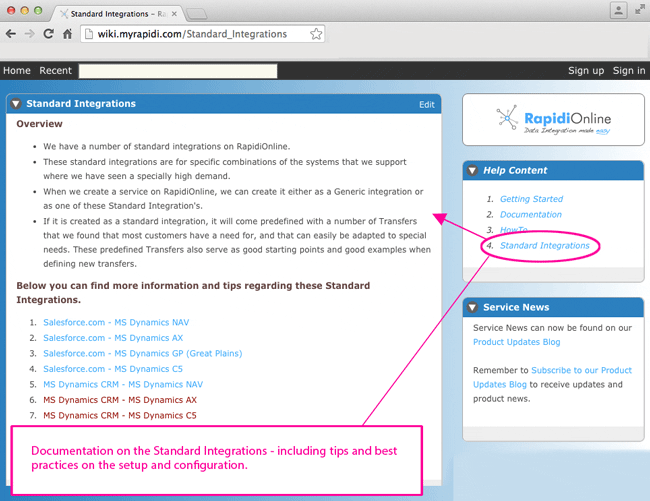This screenshot has height=501, width=650.
Task: Open Salesforce.com - MS Dynamics AX link
Action: click(113, 338)
